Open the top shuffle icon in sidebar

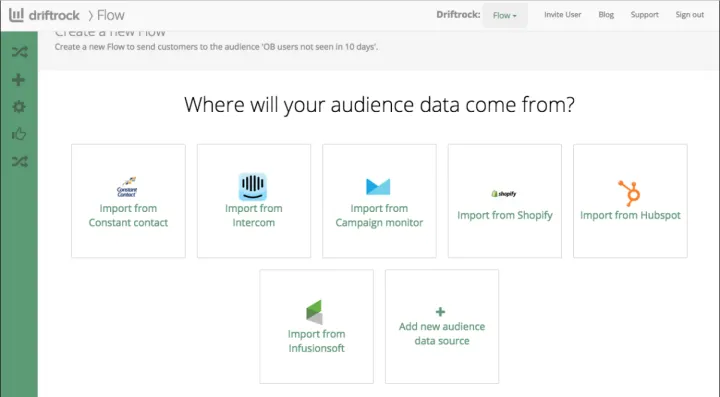click(x=20, y=52)
